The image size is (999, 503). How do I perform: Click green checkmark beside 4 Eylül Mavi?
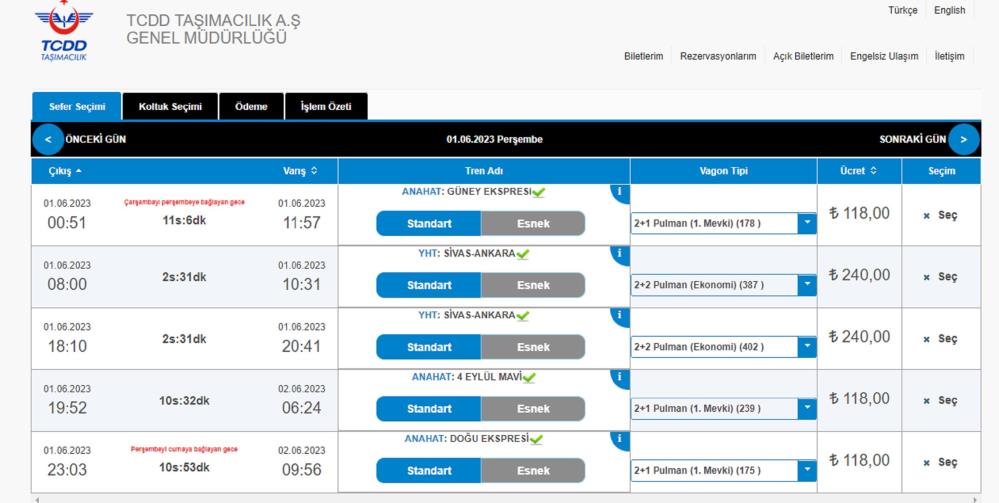(x=529, y=377)
